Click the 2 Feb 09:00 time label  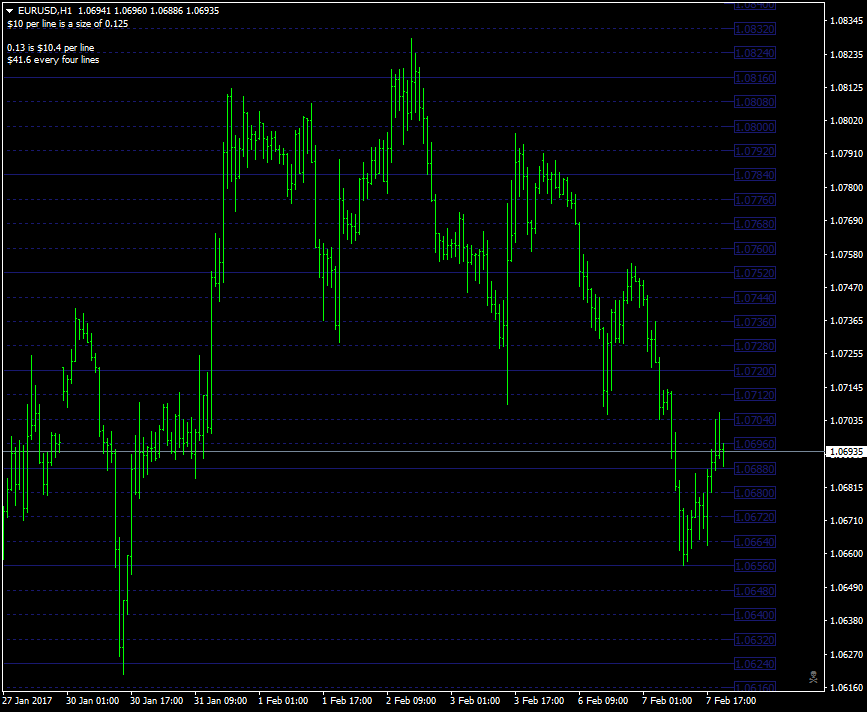point(411,701)
